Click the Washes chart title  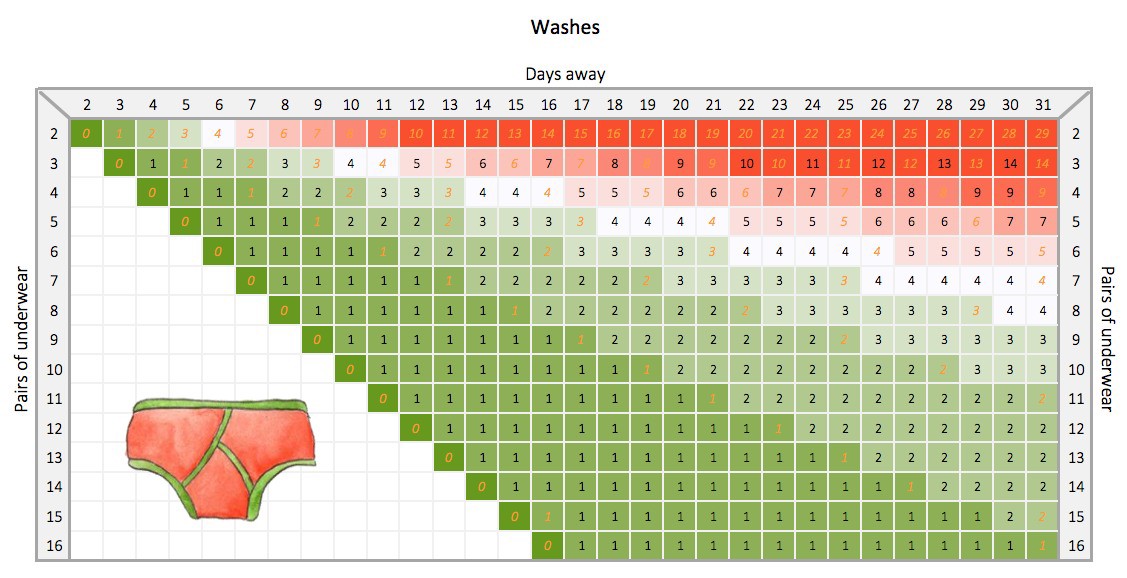[x=565, y=27]
